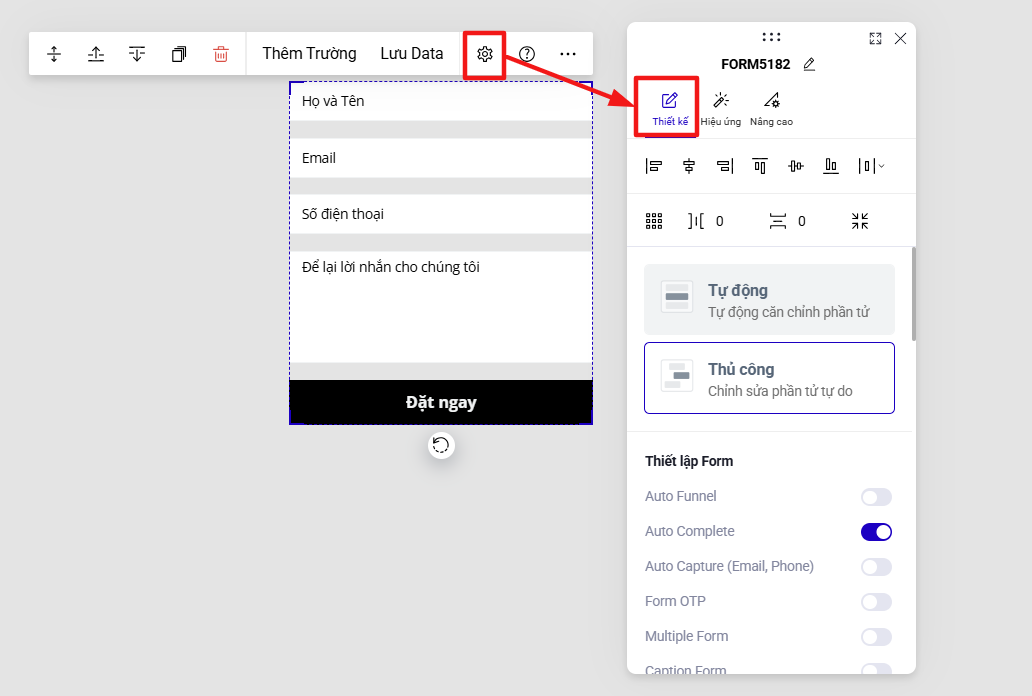
Task: Click the message textarea field
Action: [x=441, y=307]
